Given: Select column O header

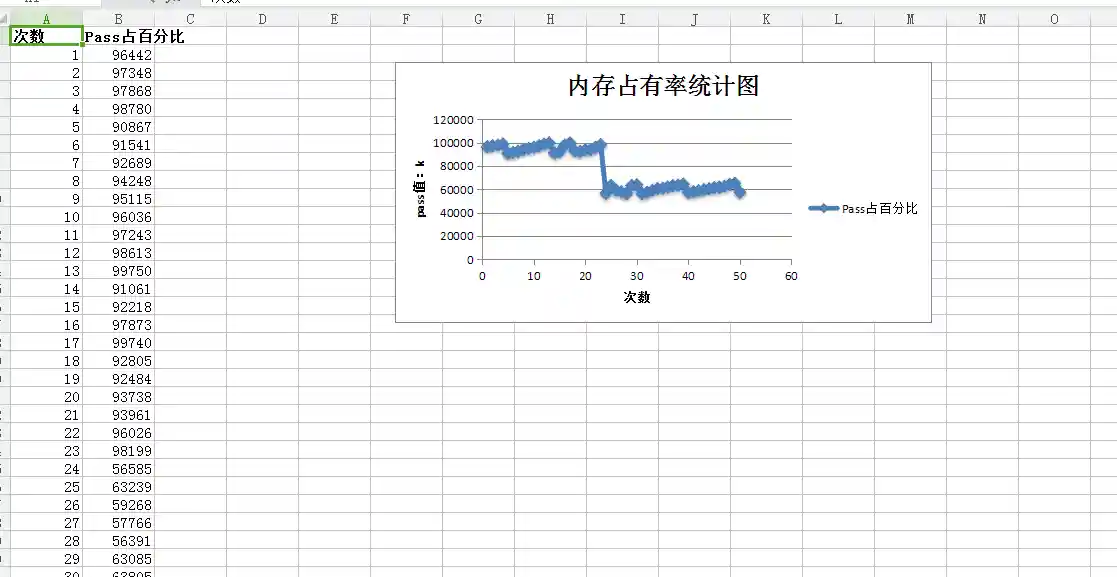Looking at the screenshot, I should point(1054,19).
